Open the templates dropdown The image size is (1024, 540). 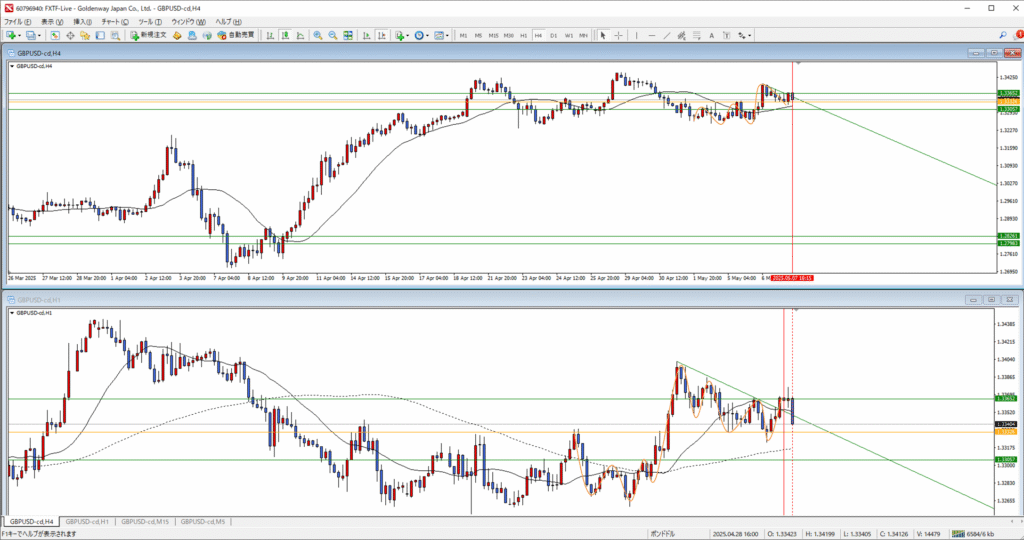click(x=441, y=35)
